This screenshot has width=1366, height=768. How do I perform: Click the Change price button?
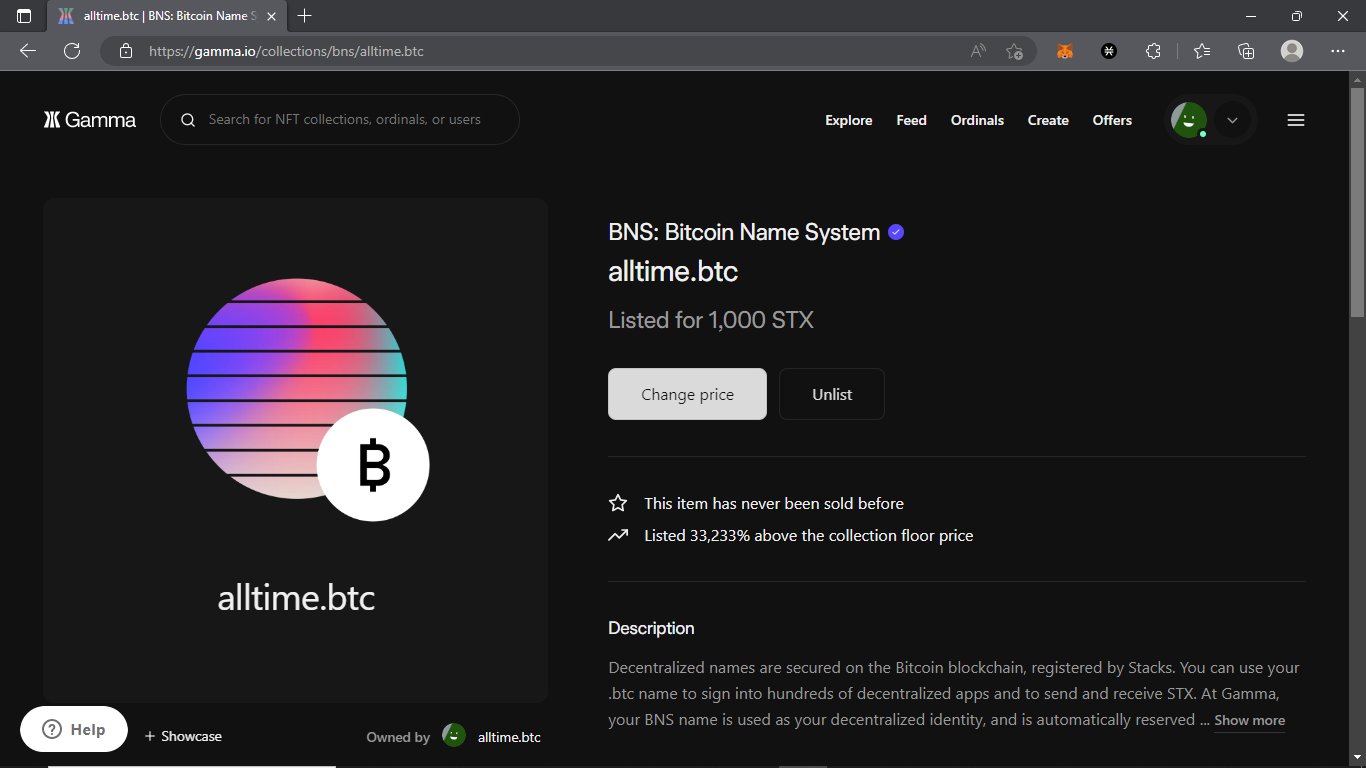point(687,393)
